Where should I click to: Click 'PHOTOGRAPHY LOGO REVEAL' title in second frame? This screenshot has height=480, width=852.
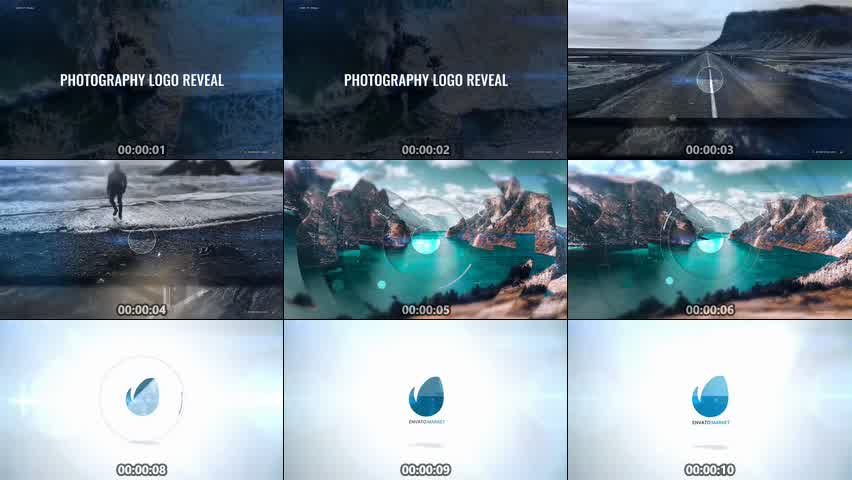pyautogui.click(x=426, y=80)
